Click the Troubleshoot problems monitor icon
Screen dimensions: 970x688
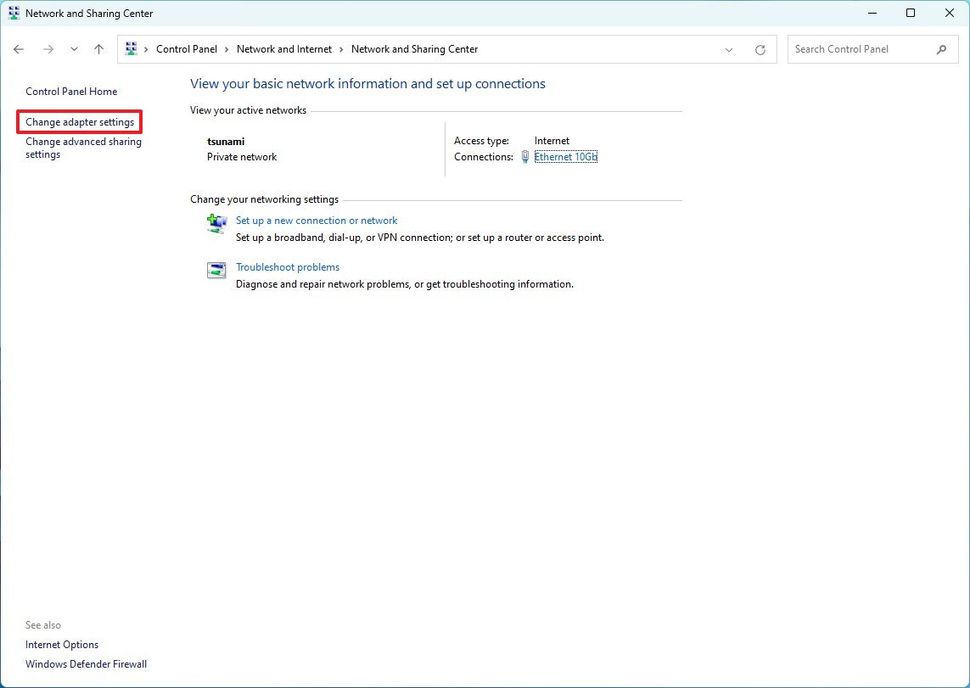pyautogui.click(x=216, y=270)
